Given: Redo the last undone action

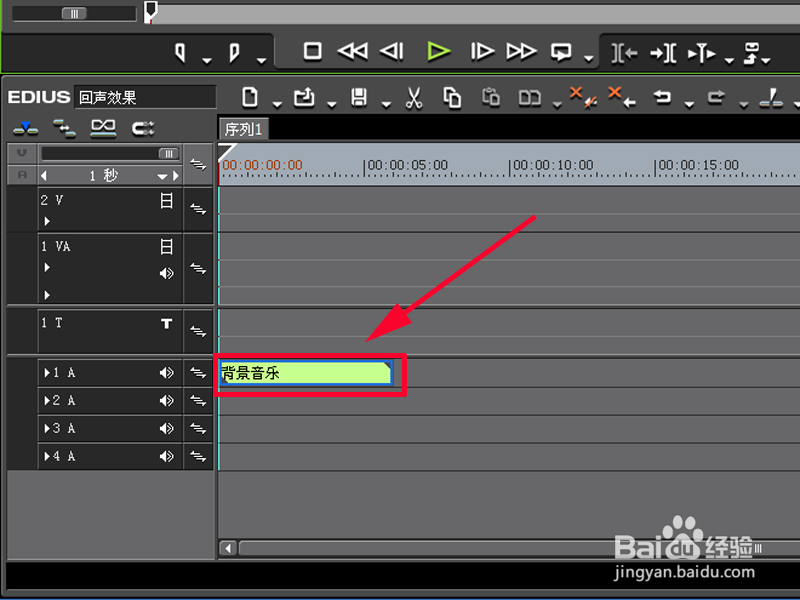Looking at the screenshot, I should 716,96.
